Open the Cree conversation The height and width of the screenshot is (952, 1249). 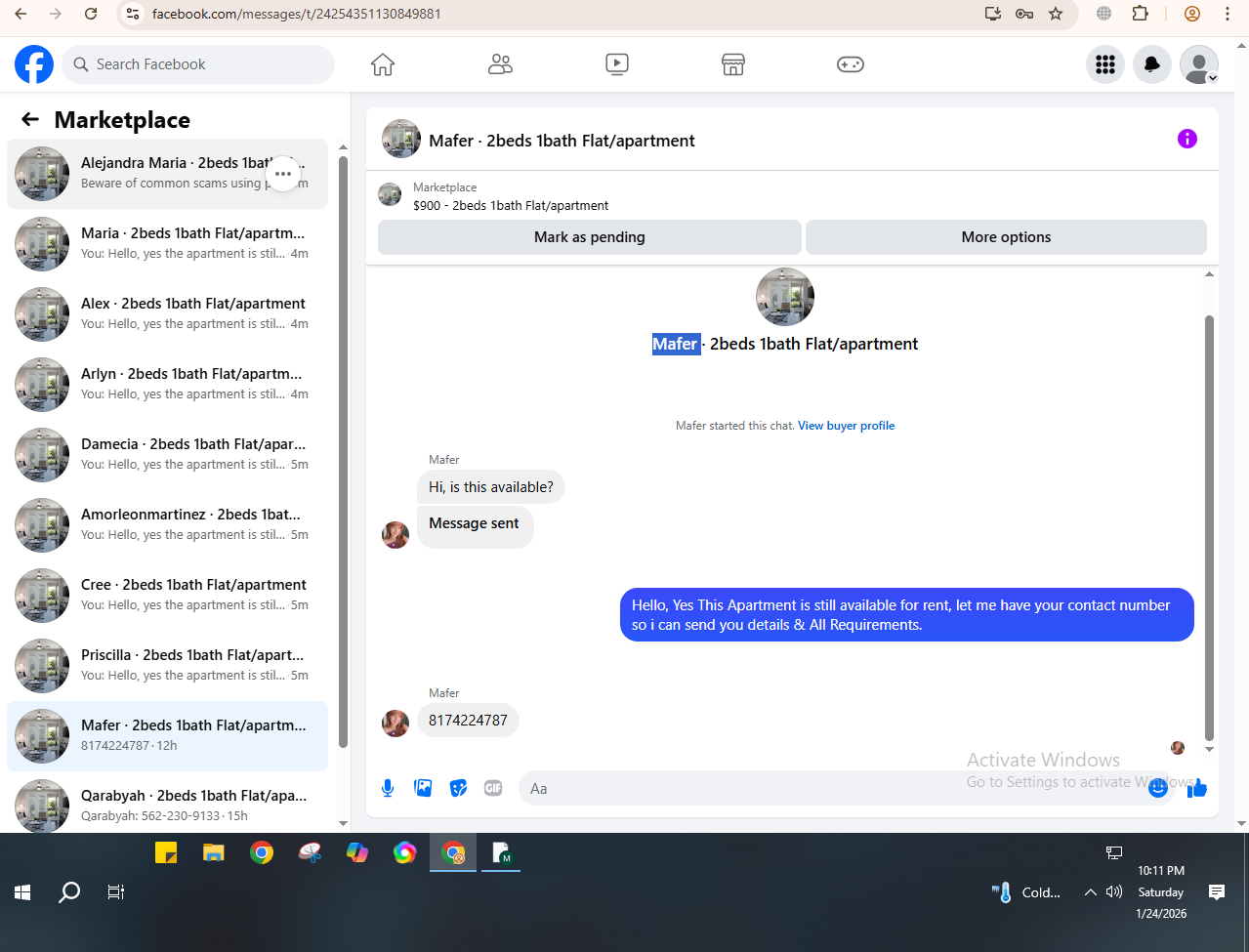click(x=168, y=596)
